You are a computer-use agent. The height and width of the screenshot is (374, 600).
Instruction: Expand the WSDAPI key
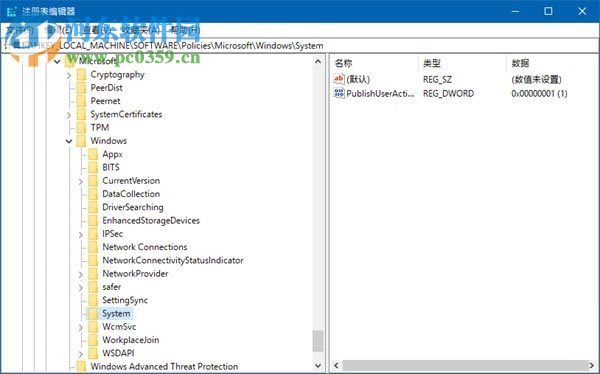81,354
